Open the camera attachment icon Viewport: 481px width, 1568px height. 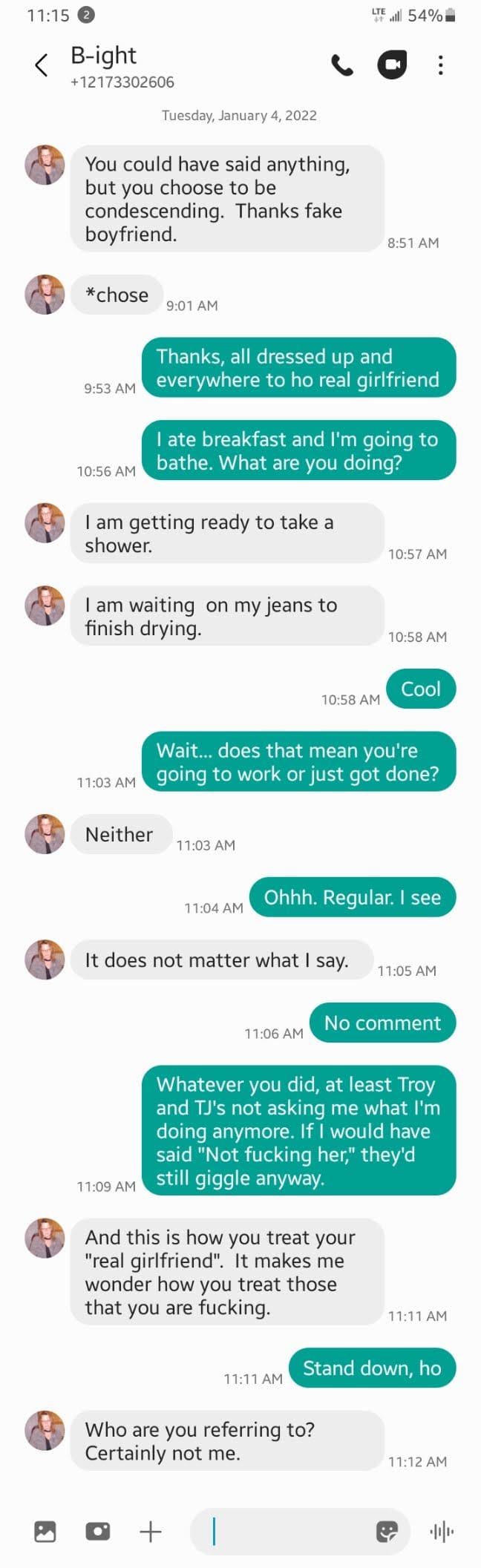click(97, 1532)
